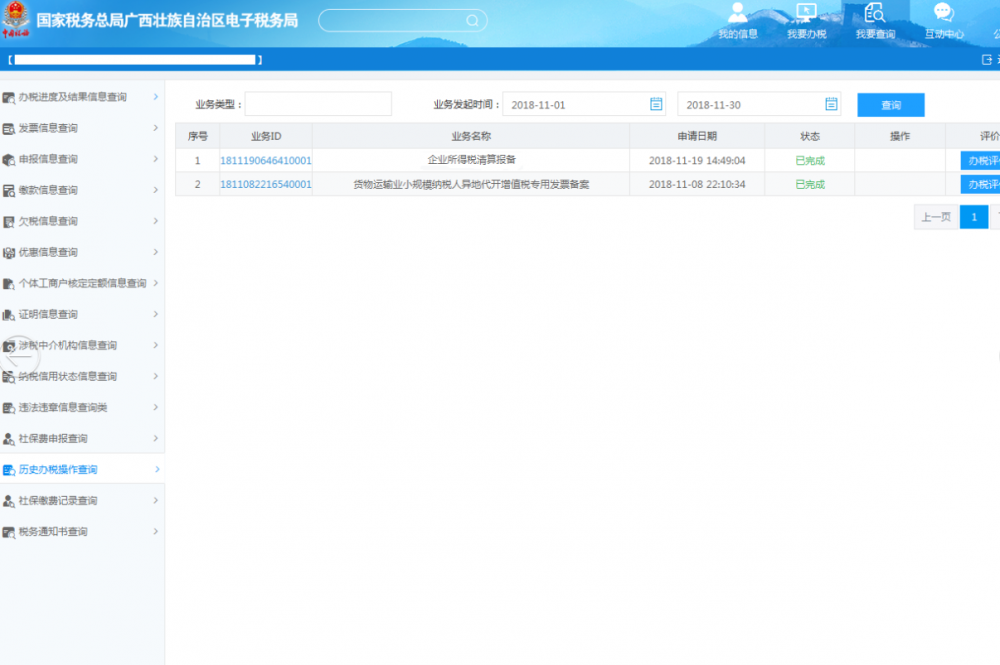Open business ID 1811082216540001 link
1000x665 pixels.
coord(266,184)
